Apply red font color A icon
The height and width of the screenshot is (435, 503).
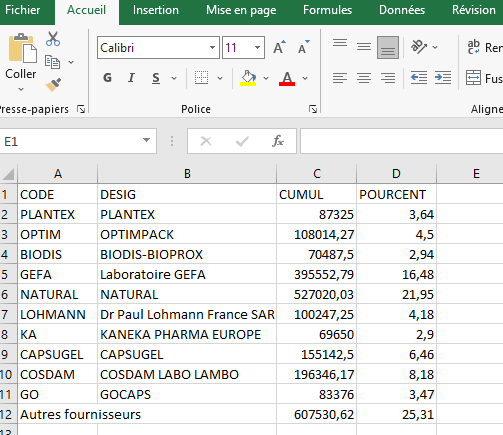pos(287,78)
